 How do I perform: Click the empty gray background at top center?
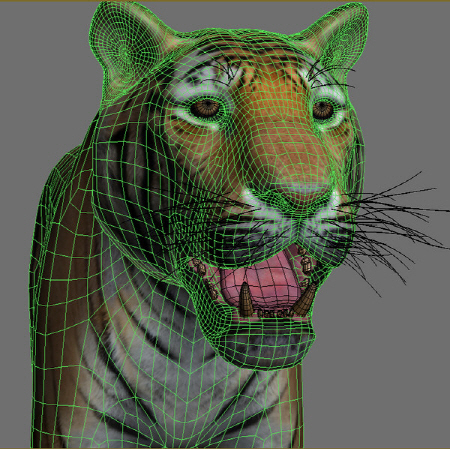tap(230, 15)
